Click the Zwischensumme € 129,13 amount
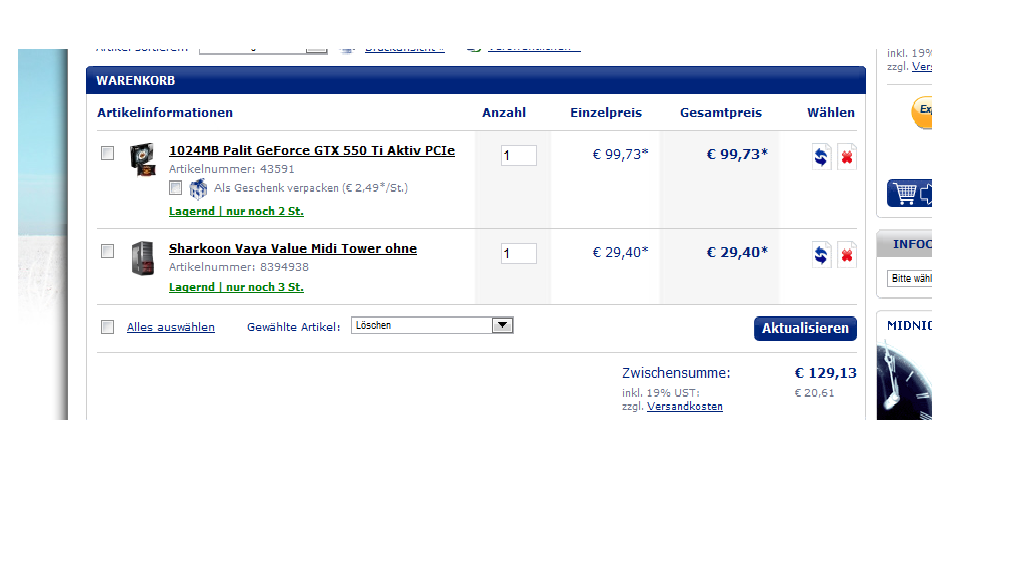This screenshot has height=561, width=1018. (x=825, y=373)
